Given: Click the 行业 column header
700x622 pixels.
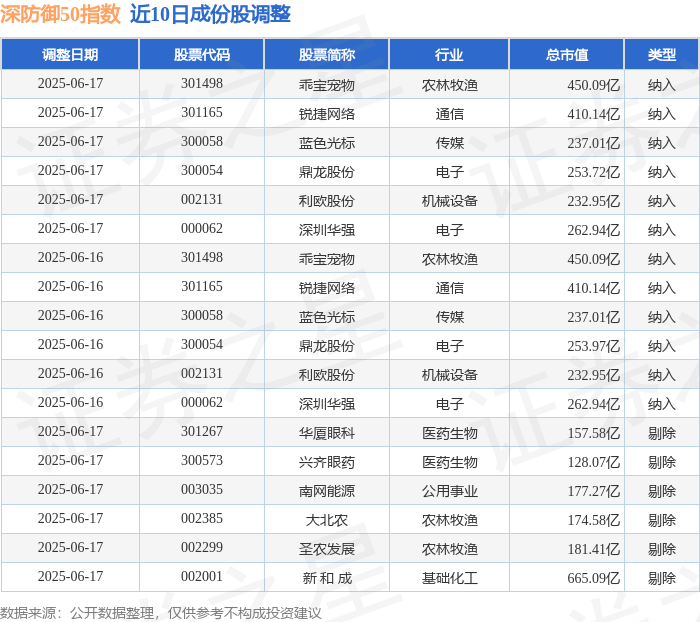Looking at the screenshot, I should tap(449, 54).
